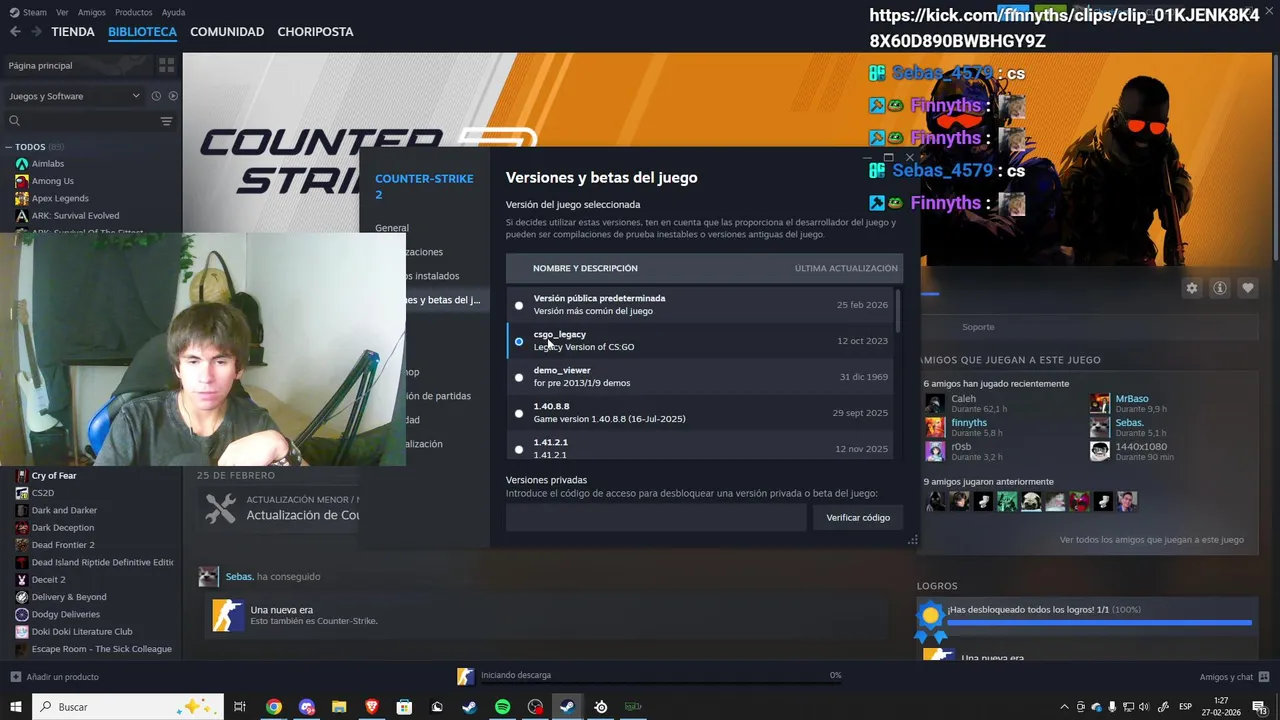This screenshot has height=720, width=1280.
Task: Open Spotify from the taskbar
Action: click(503, 707)
